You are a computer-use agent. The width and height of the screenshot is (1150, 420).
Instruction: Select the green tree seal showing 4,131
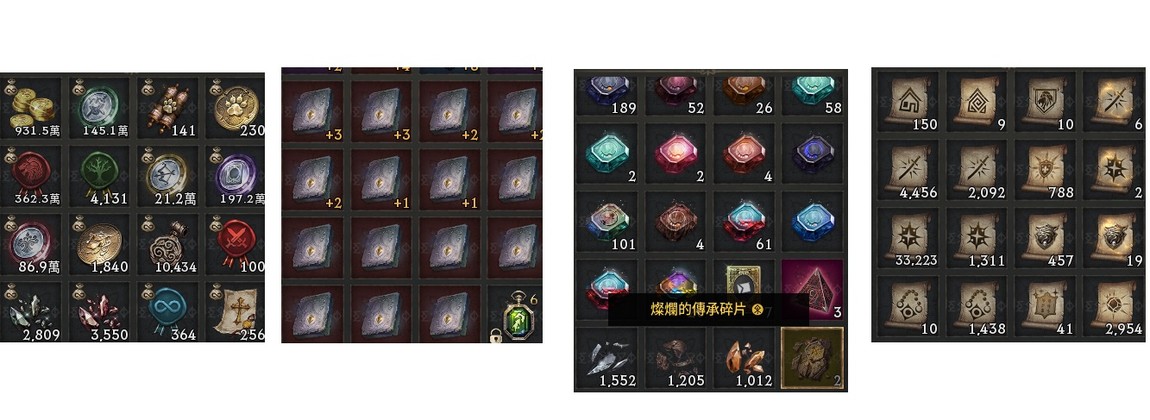pyautogui.click(x=98, y=175)
